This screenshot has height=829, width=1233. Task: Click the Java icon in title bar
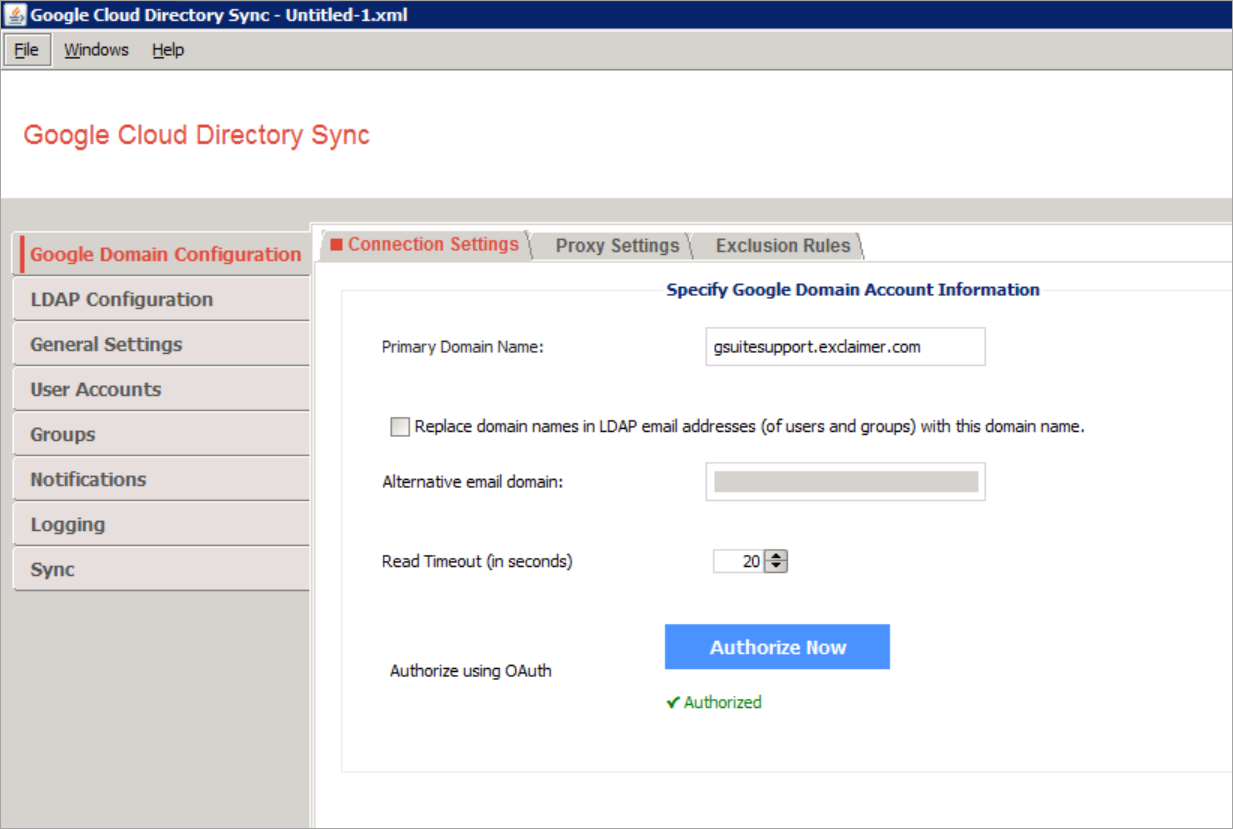click(15, 15)
